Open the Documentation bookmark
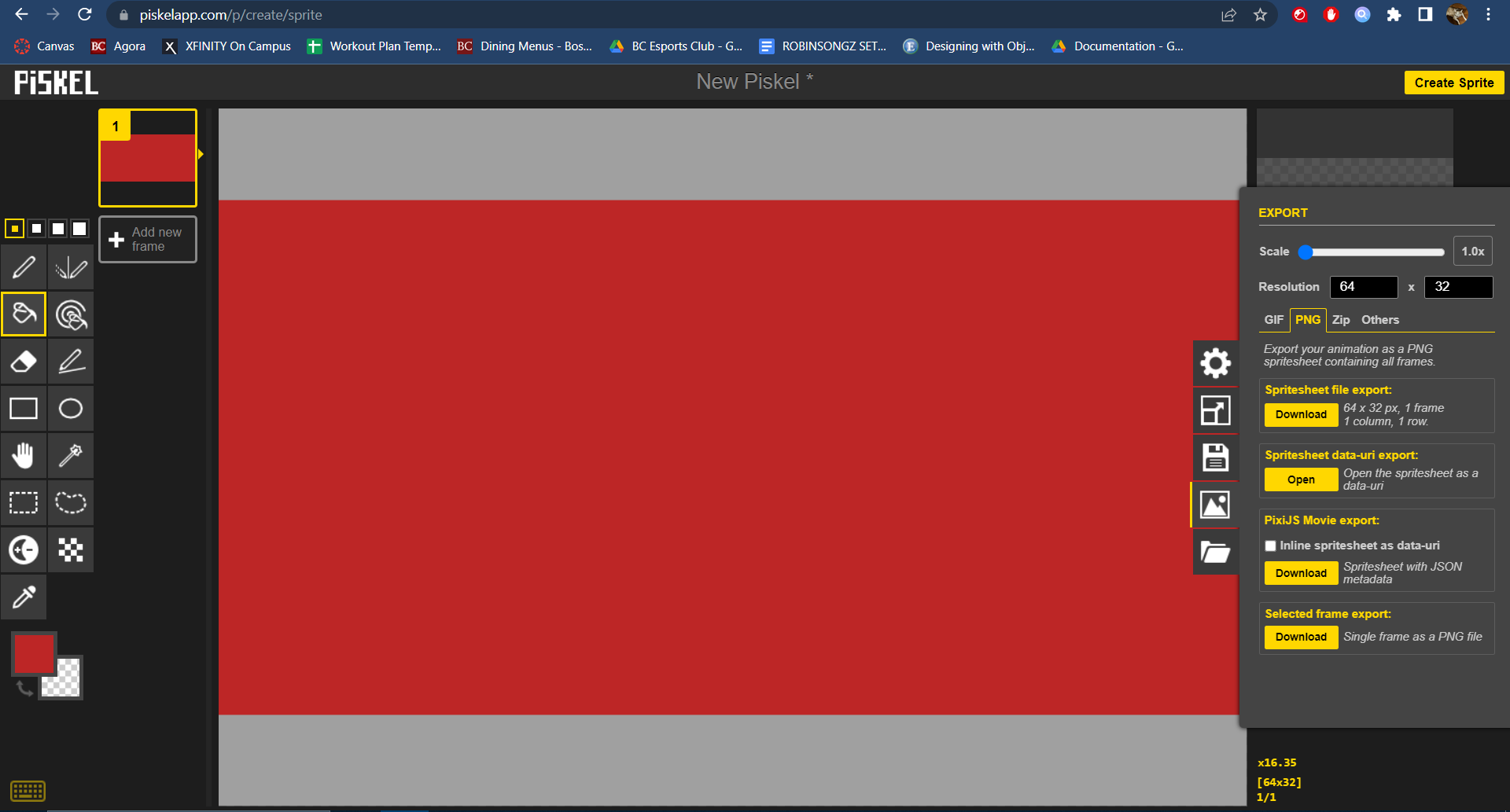This screenshot has height=812, width=1510. coord(1118,46)
